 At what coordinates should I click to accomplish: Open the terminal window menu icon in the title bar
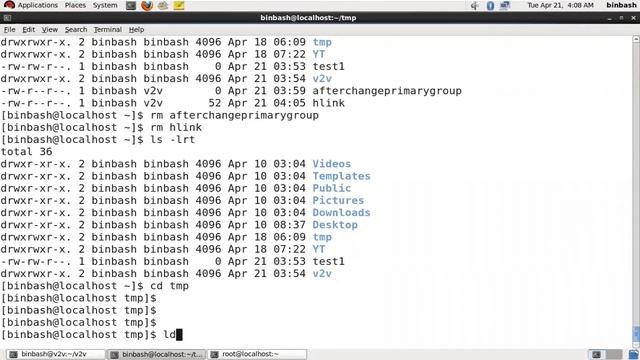(x=7, y=18)
